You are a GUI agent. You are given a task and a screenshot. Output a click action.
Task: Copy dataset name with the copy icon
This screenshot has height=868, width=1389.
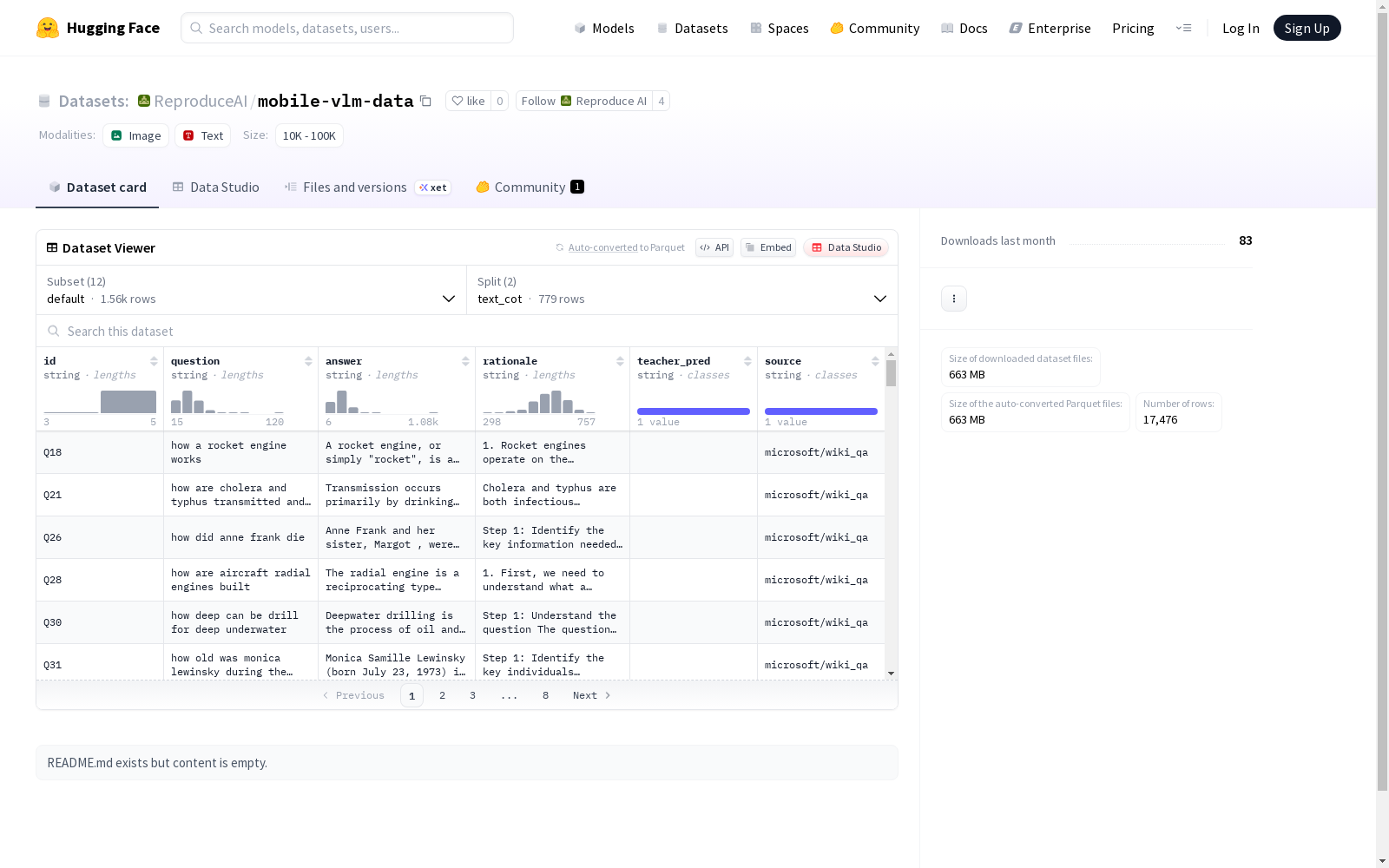(x=425, y=101)
